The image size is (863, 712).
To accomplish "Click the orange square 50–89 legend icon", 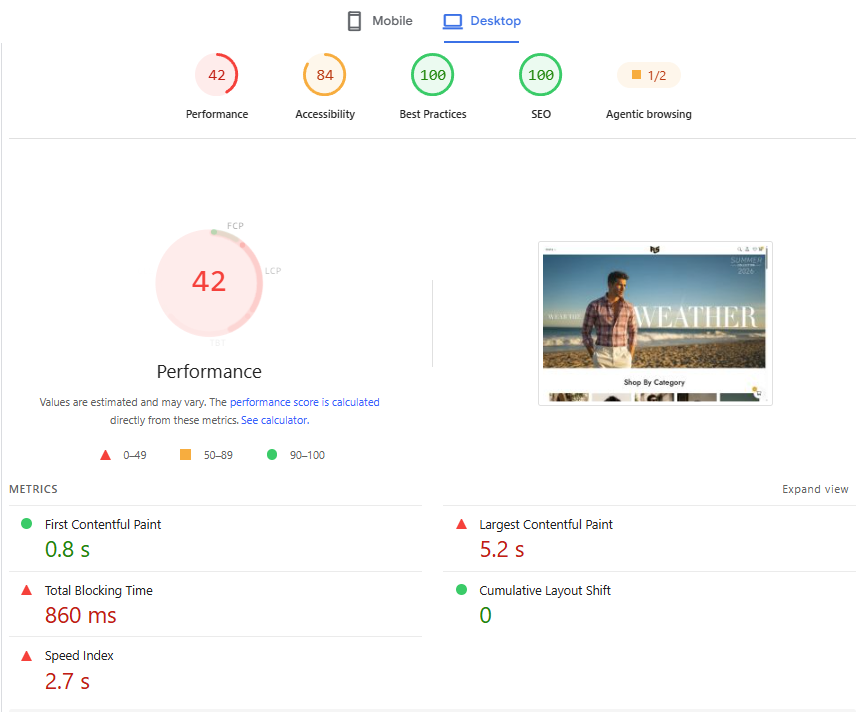I will click(x=185, y=454).
